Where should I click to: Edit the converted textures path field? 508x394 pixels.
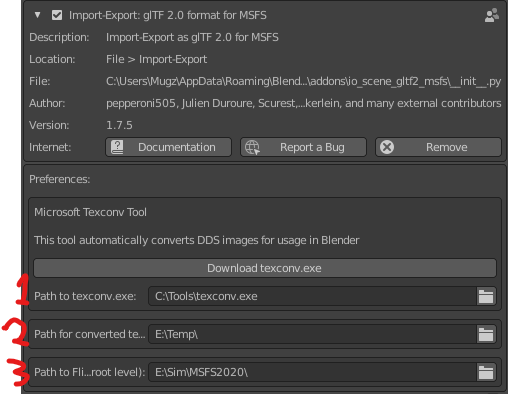(312, 334)
